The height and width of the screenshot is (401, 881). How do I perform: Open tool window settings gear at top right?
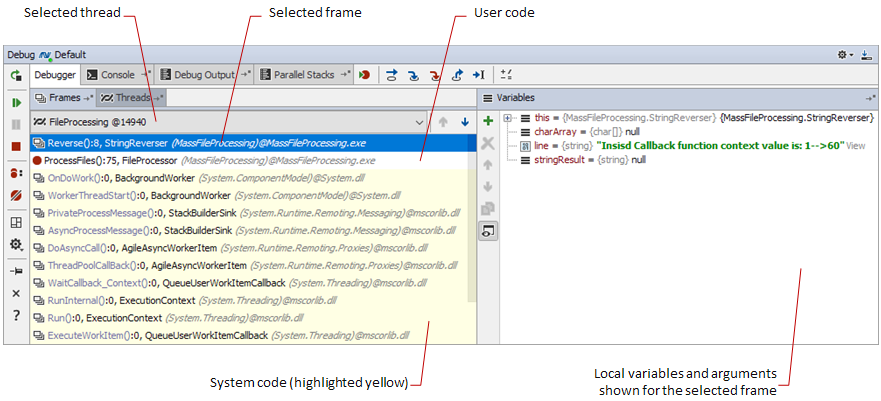pos(844,54)
